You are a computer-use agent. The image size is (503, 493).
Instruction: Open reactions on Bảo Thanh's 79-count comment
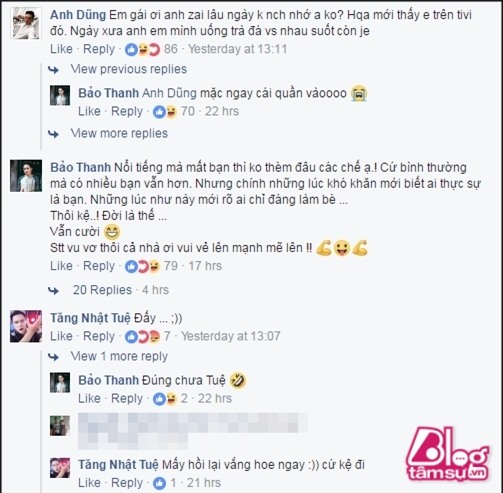point(142,266)
